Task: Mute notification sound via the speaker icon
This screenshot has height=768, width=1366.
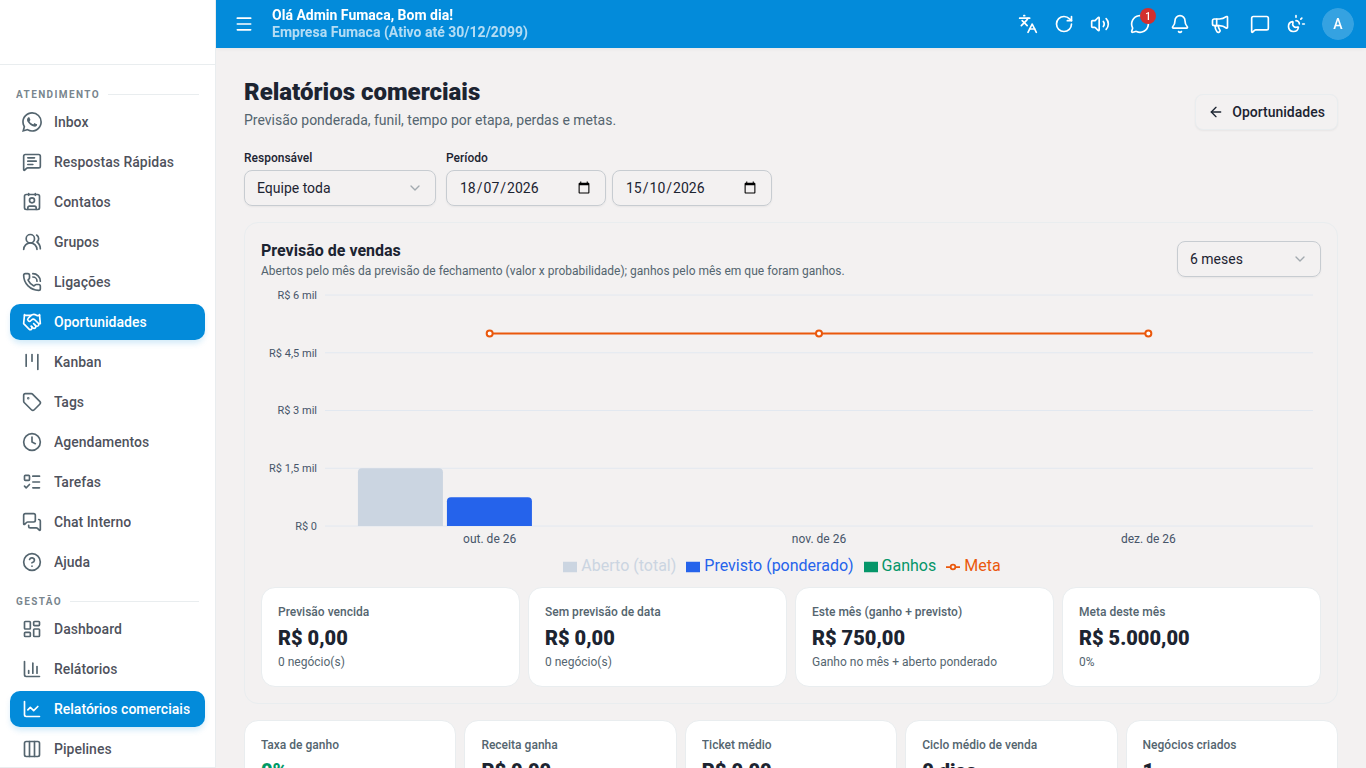Action: [1100, 24]
